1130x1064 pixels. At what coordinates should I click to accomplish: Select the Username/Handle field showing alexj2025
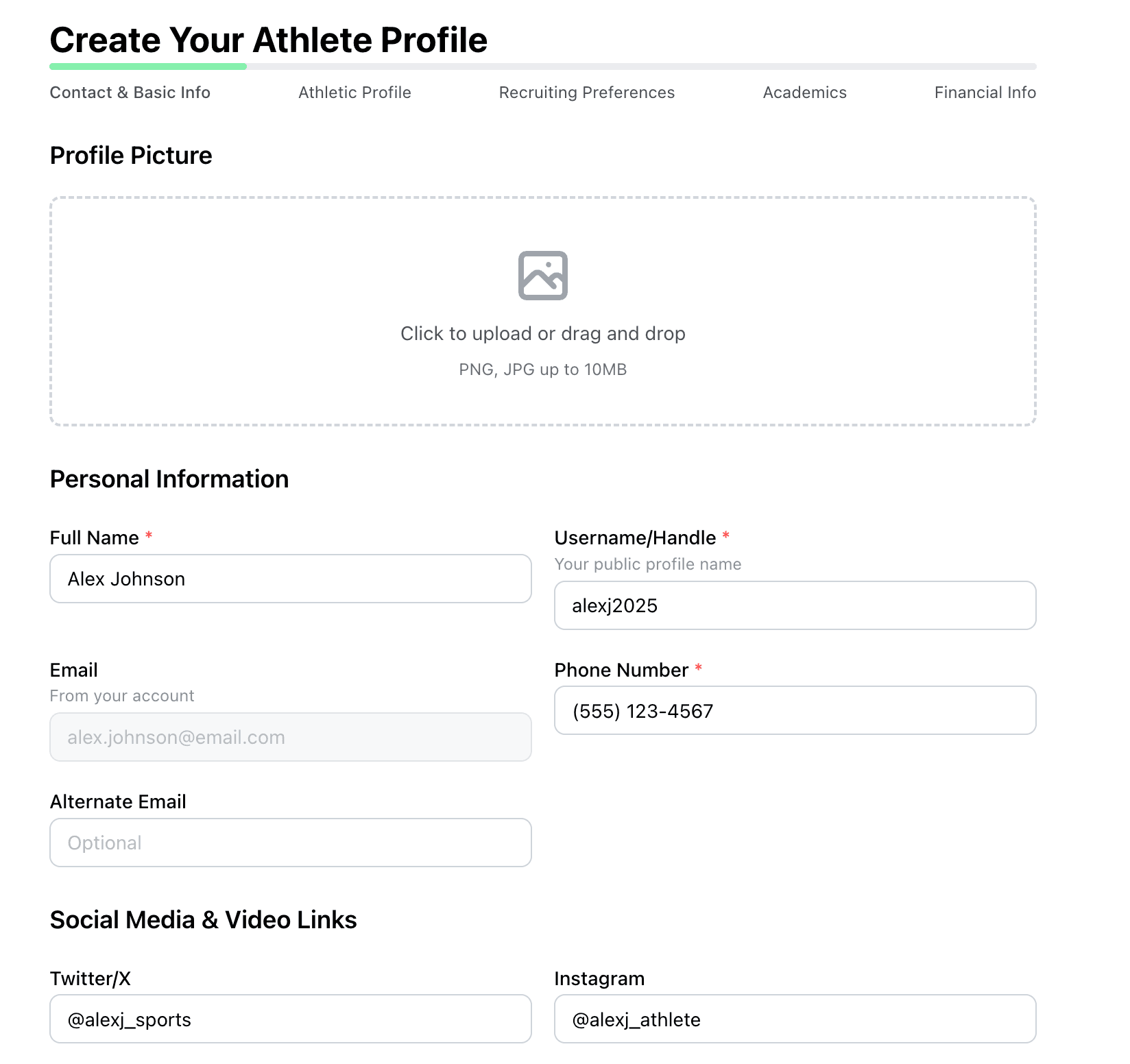[x=794, y=605]
